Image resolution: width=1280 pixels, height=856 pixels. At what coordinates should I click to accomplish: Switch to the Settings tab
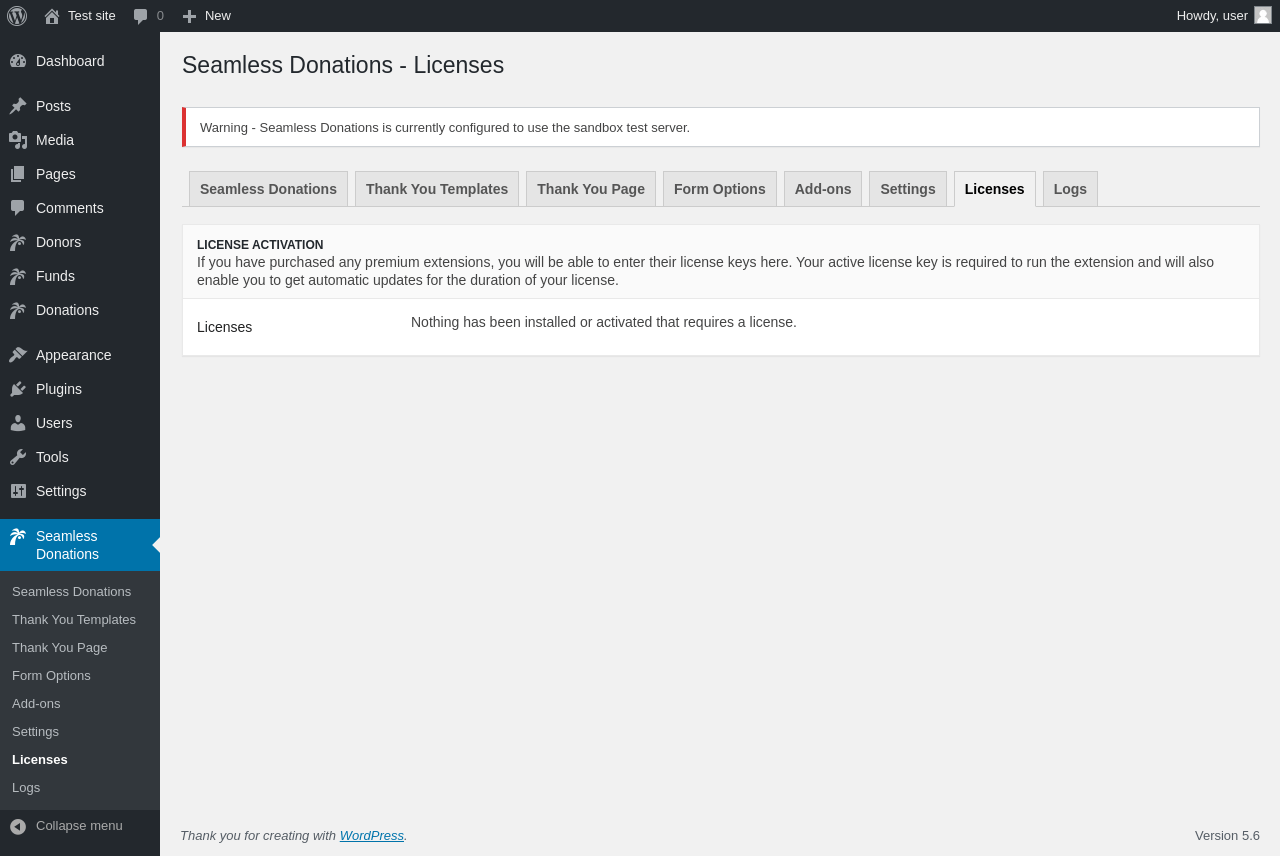(908, 189)
